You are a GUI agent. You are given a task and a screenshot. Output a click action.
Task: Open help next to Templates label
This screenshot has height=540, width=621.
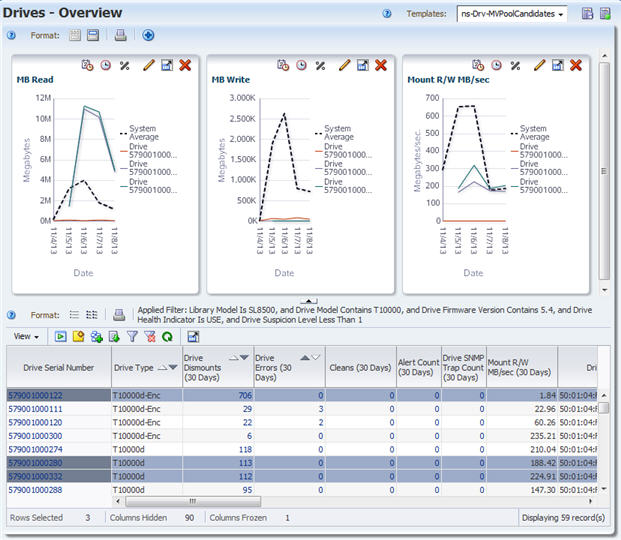(x=387, y=14)
